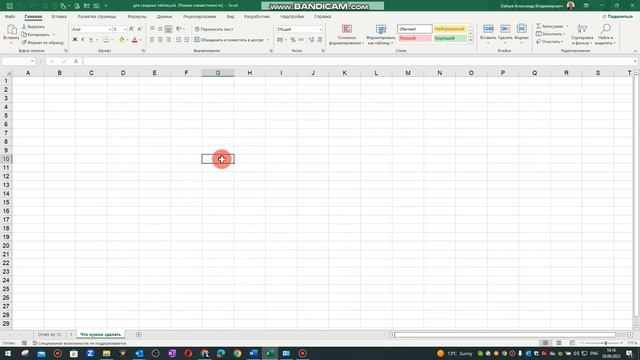Viewport: 640px width, 360px height.
Task: Open Format as Table (Форматировать как таблицу)
Action: click(x=380, y=34)
